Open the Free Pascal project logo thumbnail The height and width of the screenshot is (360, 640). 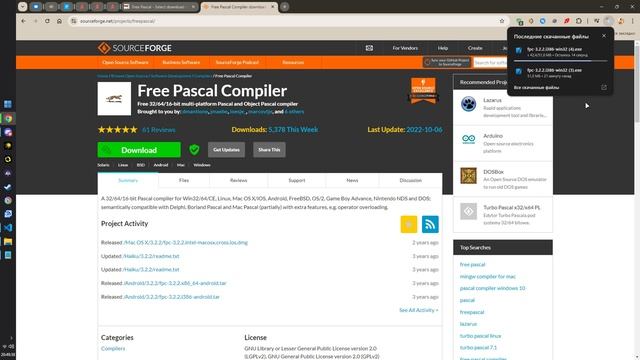pyautogui.click(x=114, y=98)
